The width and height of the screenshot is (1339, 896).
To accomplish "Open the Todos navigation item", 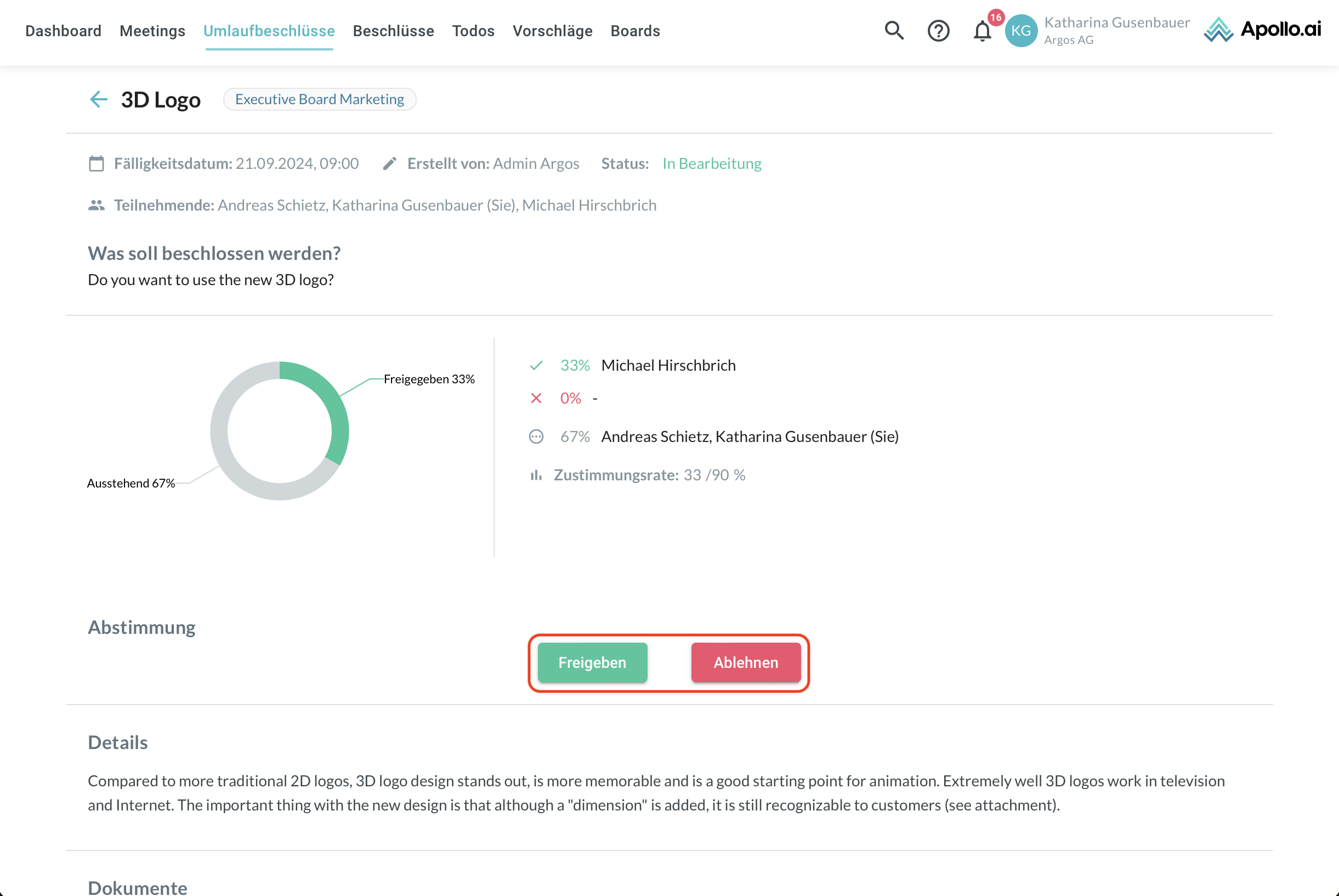I will click(473, 31).
